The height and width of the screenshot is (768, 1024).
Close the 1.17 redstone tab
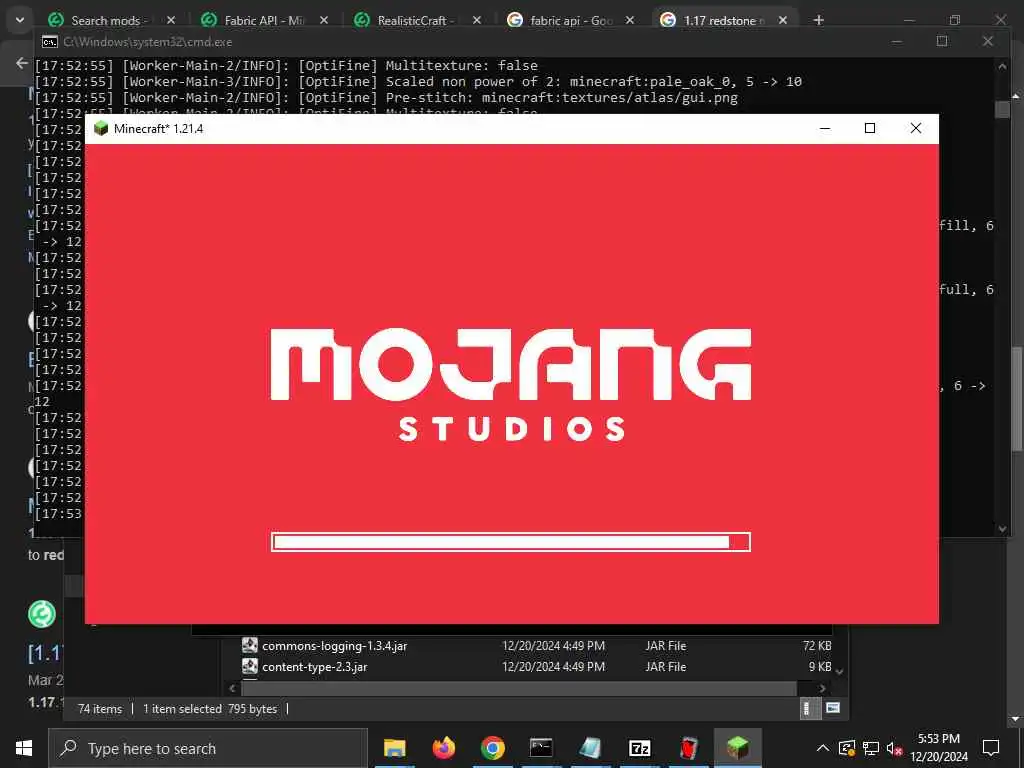[x=782, y=20]
